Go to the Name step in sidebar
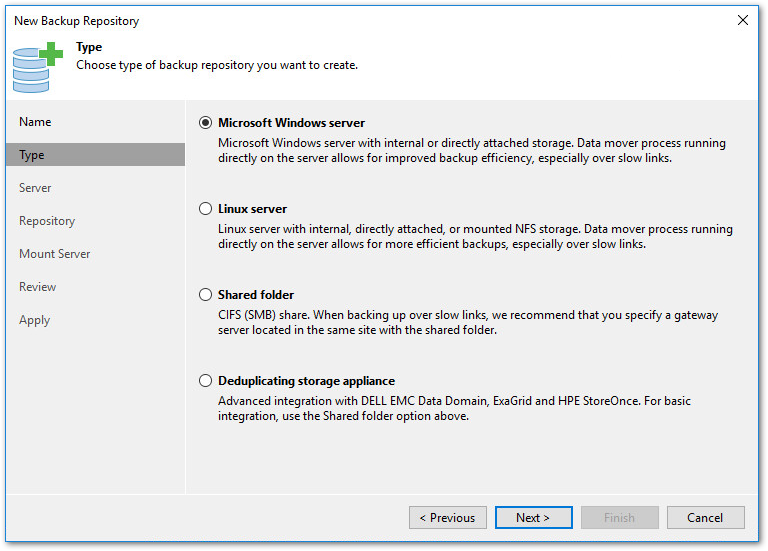Viewport: 768px width, 551px height. [x=35, y=122]
